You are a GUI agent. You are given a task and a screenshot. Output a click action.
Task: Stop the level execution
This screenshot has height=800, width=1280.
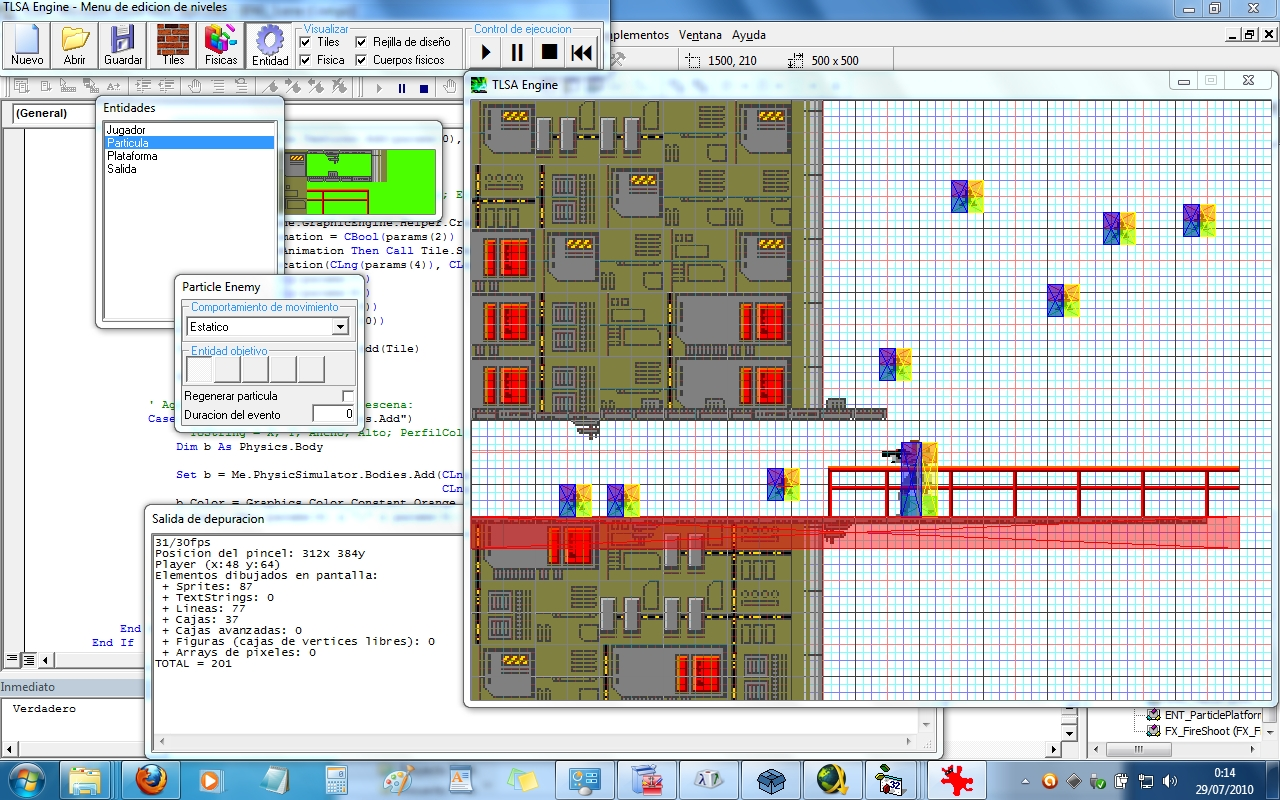coord(549,52)
